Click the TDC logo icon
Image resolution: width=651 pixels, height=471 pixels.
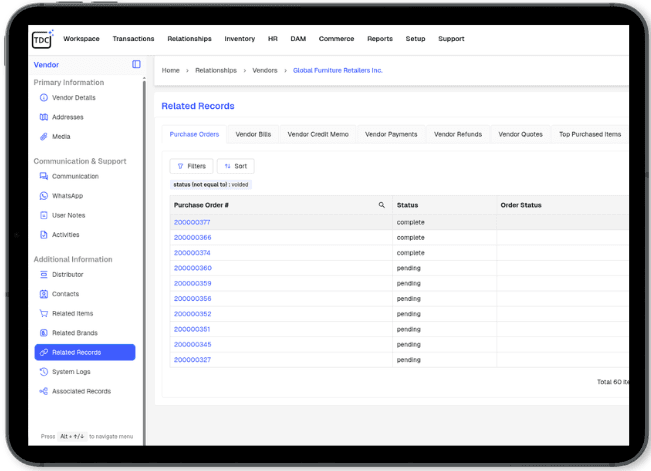tap(42, 39)
